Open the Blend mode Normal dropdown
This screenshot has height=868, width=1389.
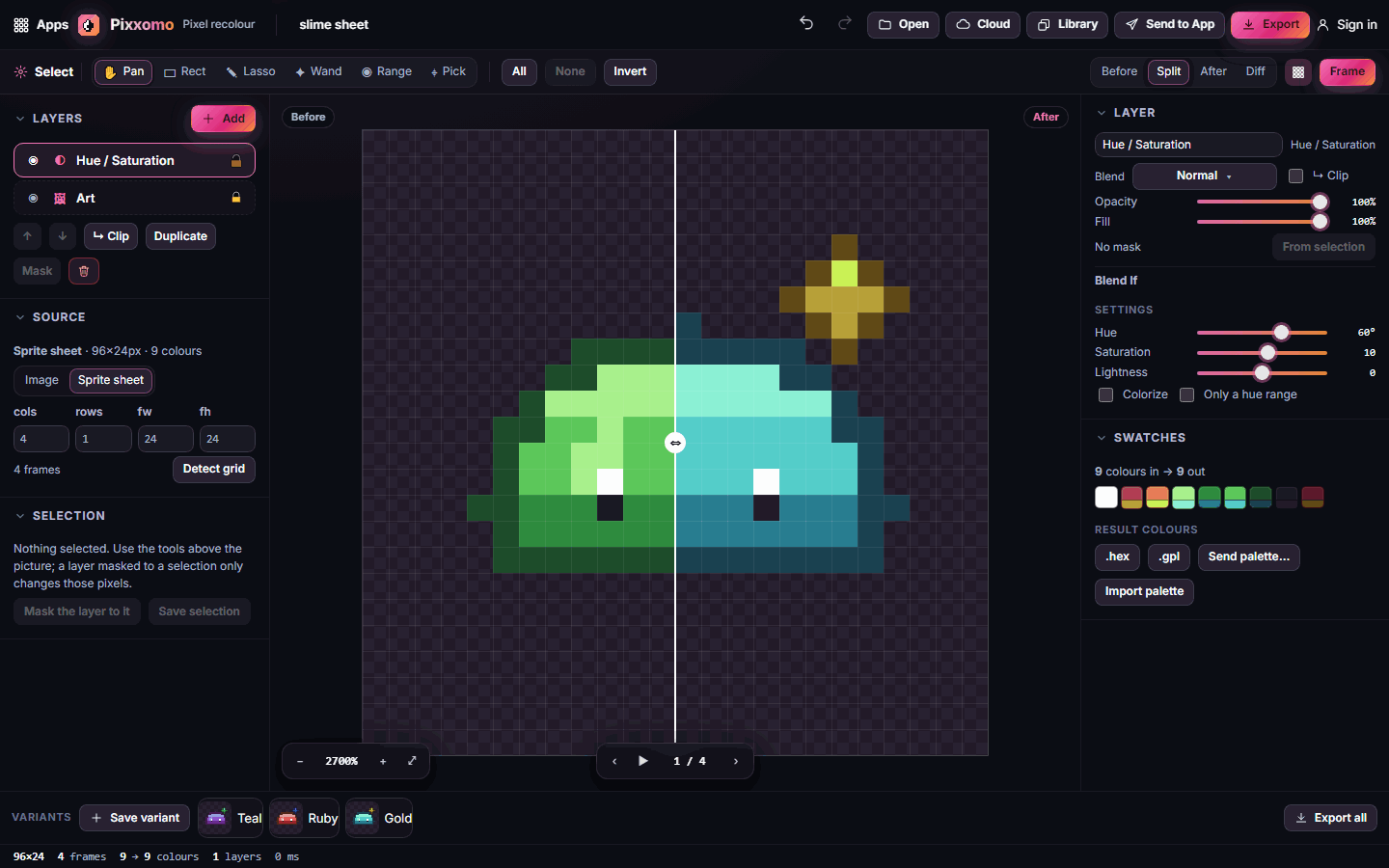click(1204, 176)
